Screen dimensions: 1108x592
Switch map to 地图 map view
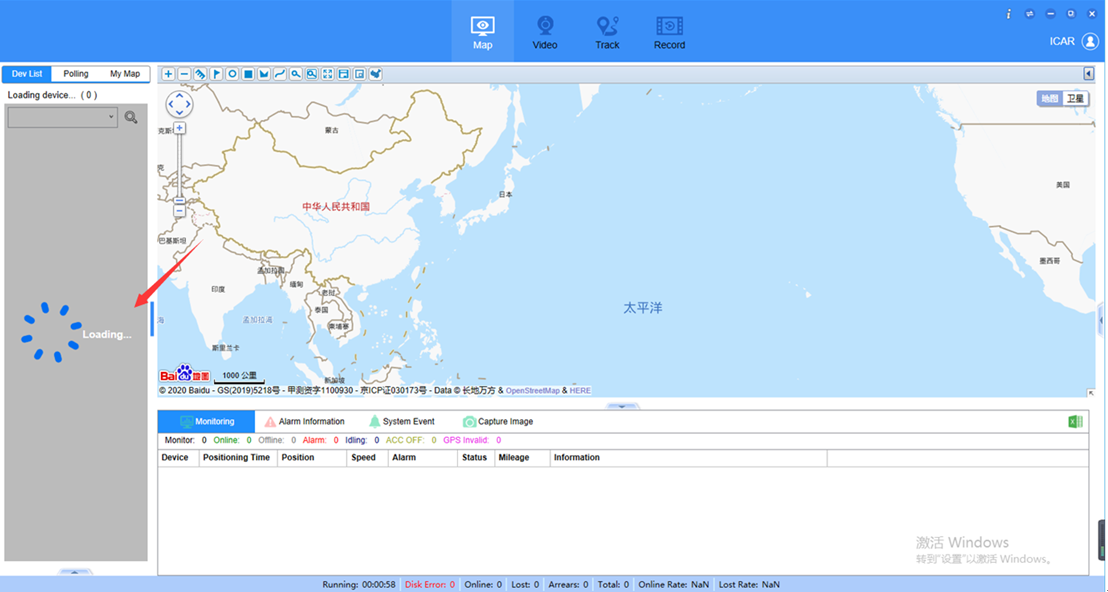(1050, 98)
